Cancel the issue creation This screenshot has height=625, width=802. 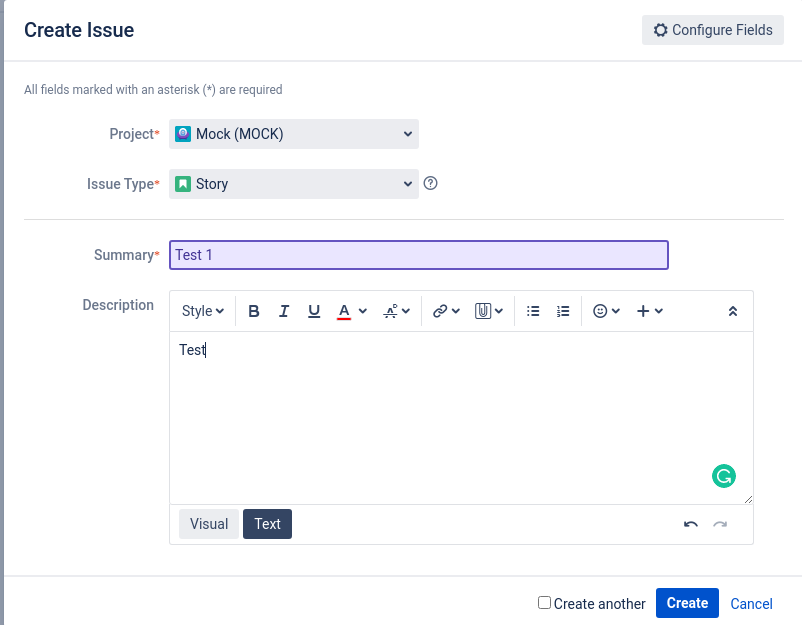[x=751, y=604]
